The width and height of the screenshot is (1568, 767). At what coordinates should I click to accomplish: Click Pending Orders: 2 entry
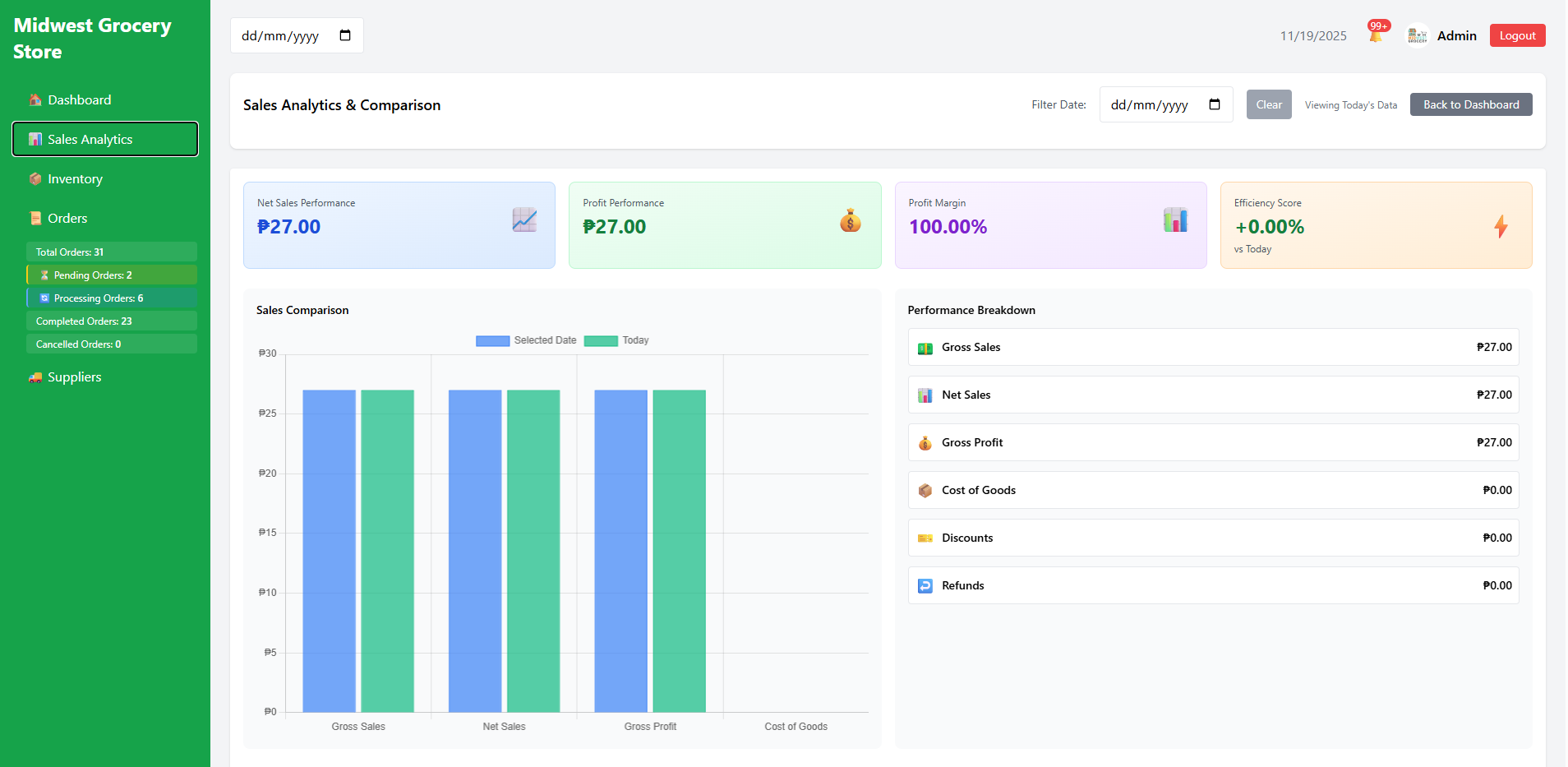point(112,275)
